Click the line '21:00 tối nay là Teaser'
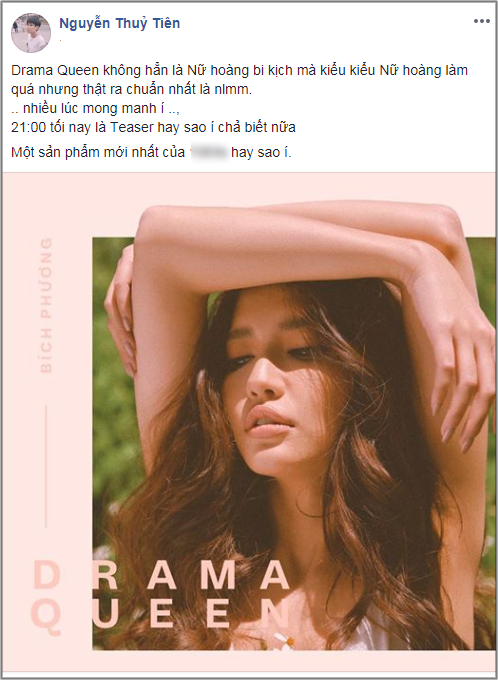Viewport: 498px width, 680px height. pyautogui.click(x=153, y=128)
